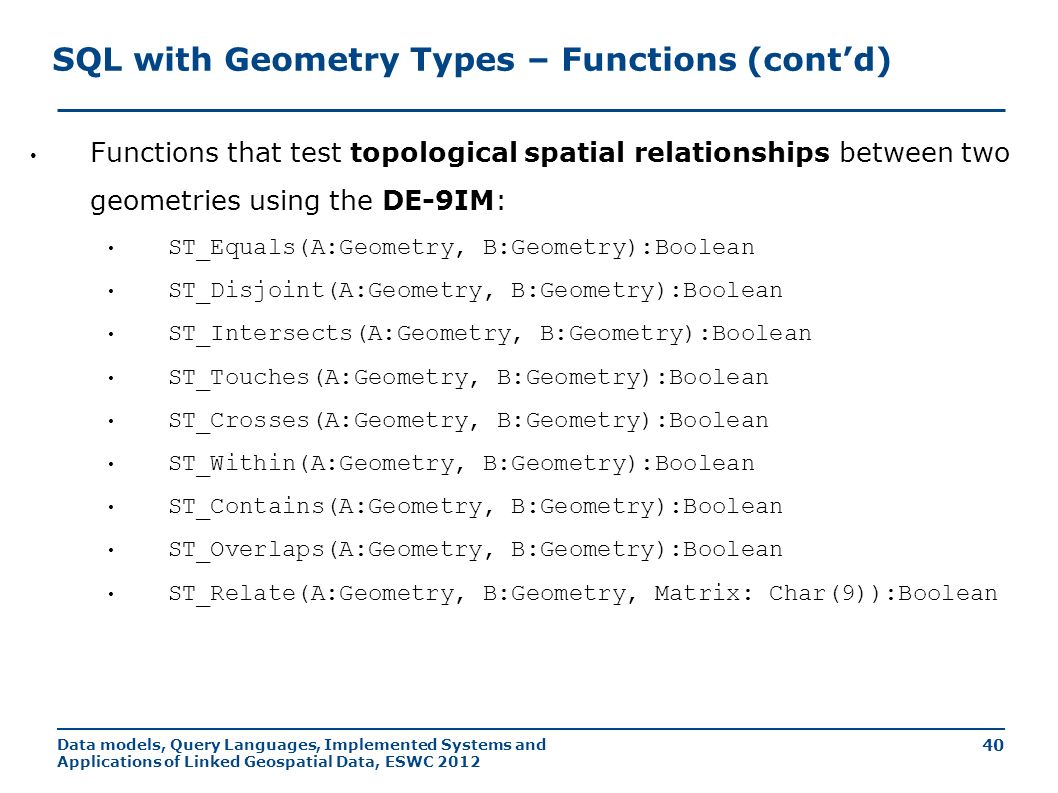1058x793 pixels.
Task: Click slide number 40 in footer
Action: coord(993,745)
